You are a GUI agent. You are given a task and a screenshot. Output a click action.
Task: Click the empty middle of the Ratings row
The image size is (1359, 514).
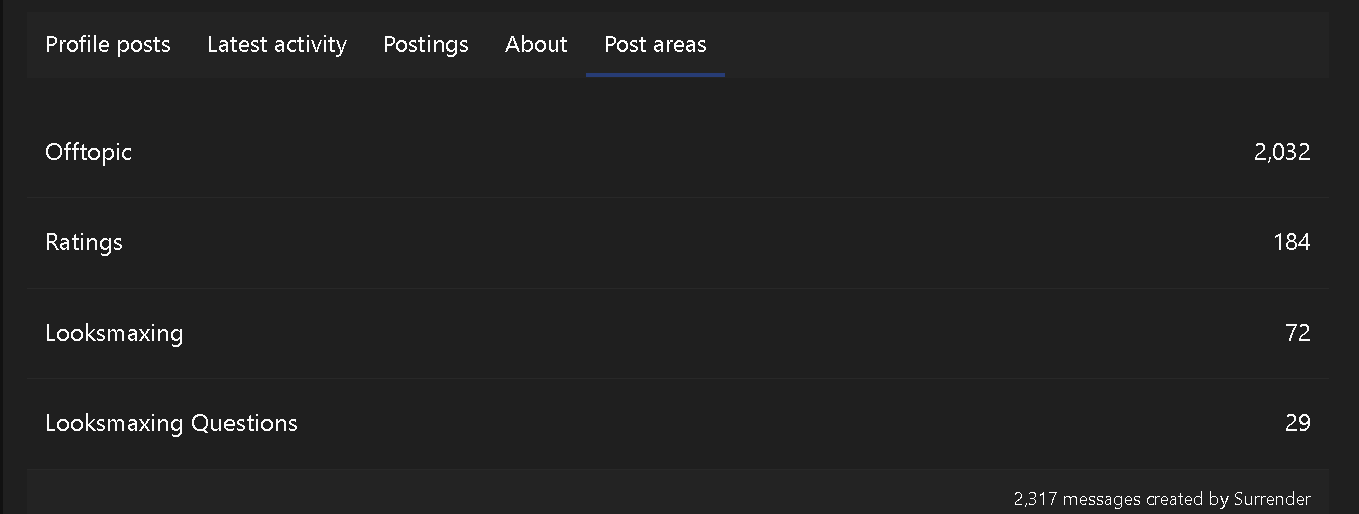click(x=680, y=242)
